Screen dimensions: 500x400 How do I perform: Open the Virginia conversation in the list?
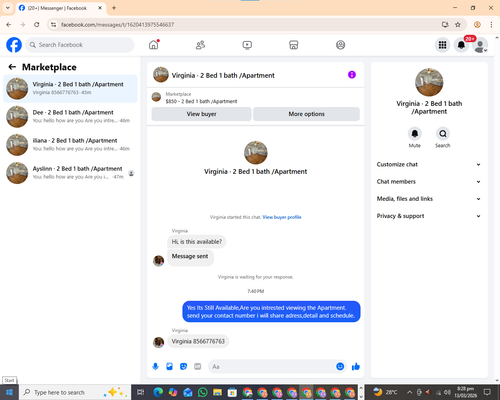(70, 89)
